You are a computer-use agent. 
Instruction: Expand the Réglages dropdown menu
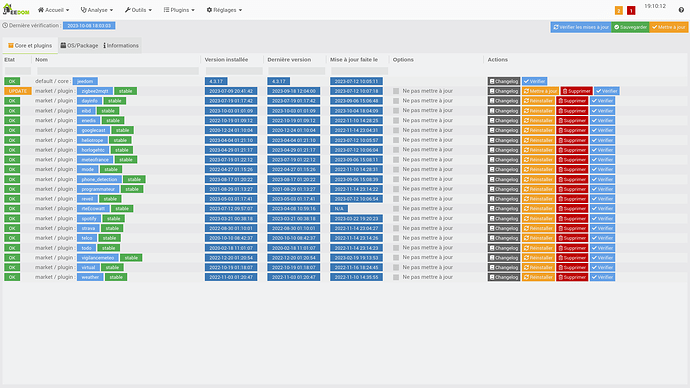(224, 10)
